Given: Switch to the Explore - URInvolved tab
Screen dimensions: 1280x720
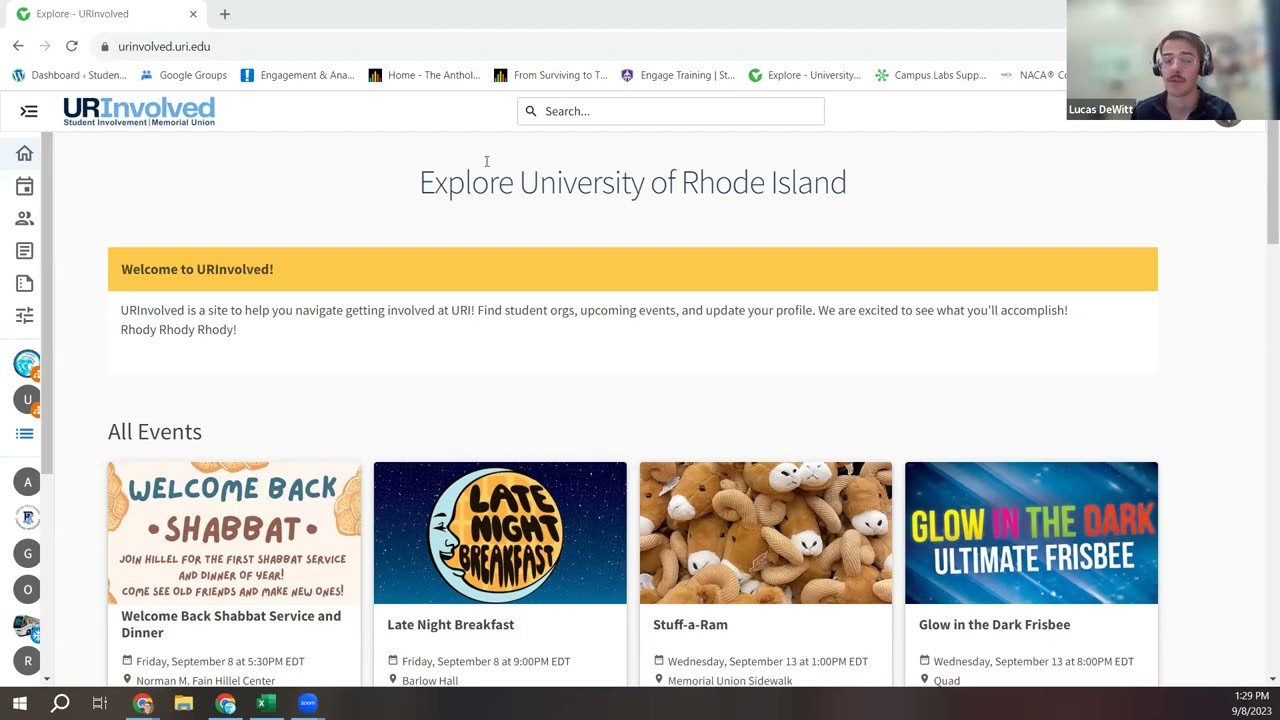Looking at the screenshot, I should click(x=105, y=14).
